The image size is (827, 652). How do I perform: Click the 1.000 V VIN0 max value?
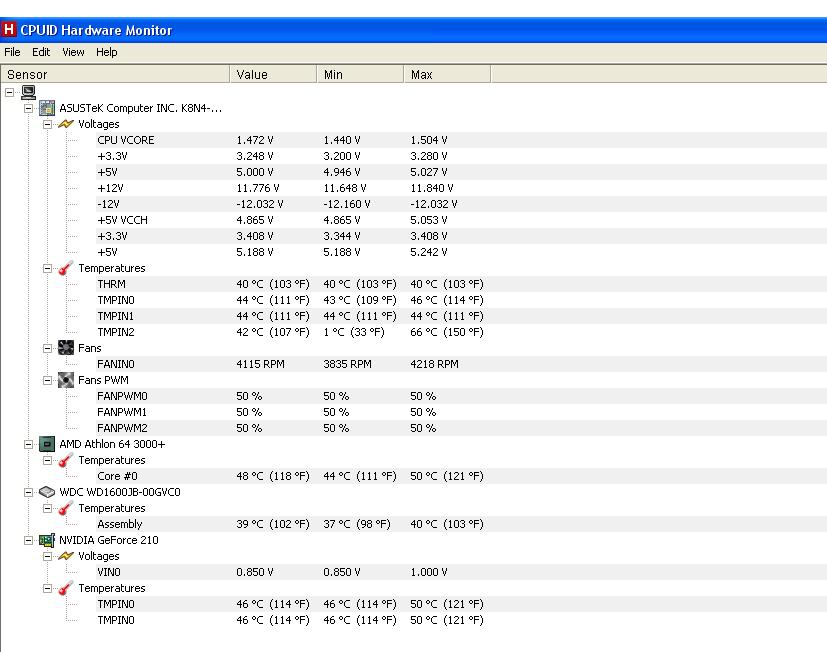pos(429,572)
